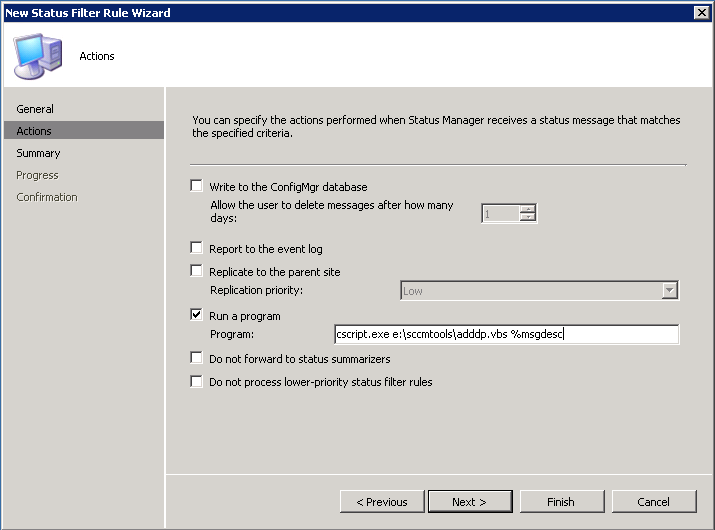Click the days number field
715x530 pixels.
click(x=499, y=213)
